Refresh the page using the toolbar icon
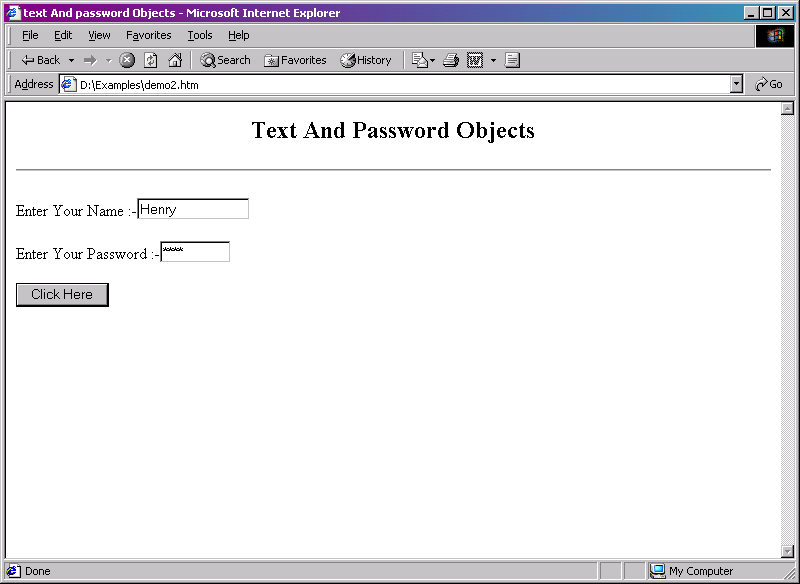This screenshot has height=584, width=800. 150,60
